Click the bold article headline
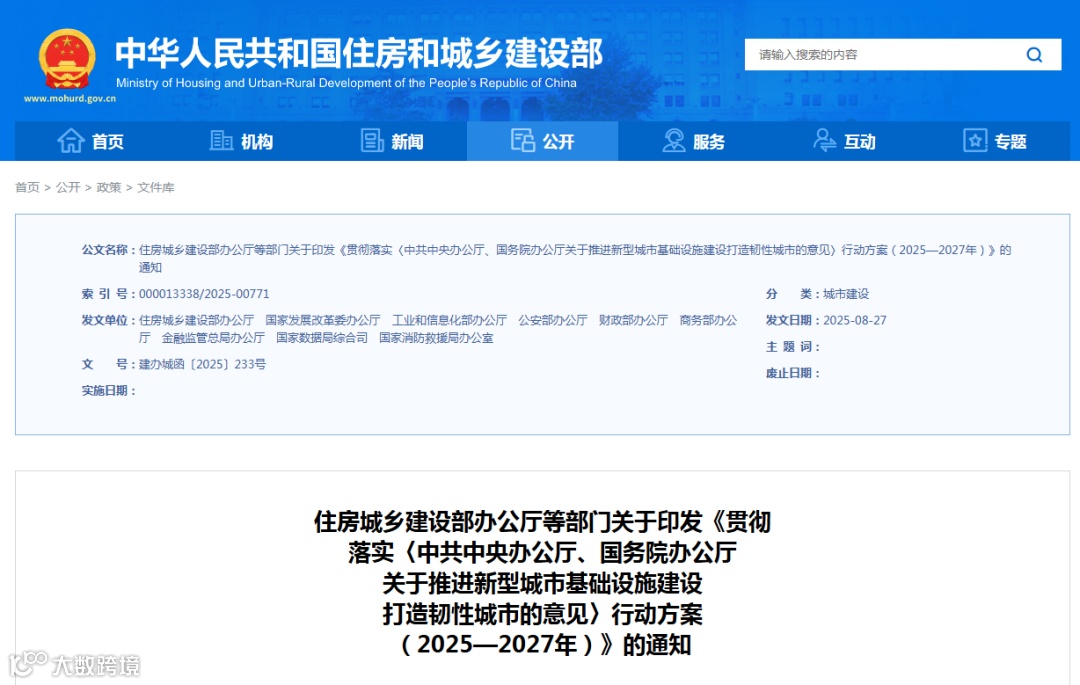 pos(543,583)
